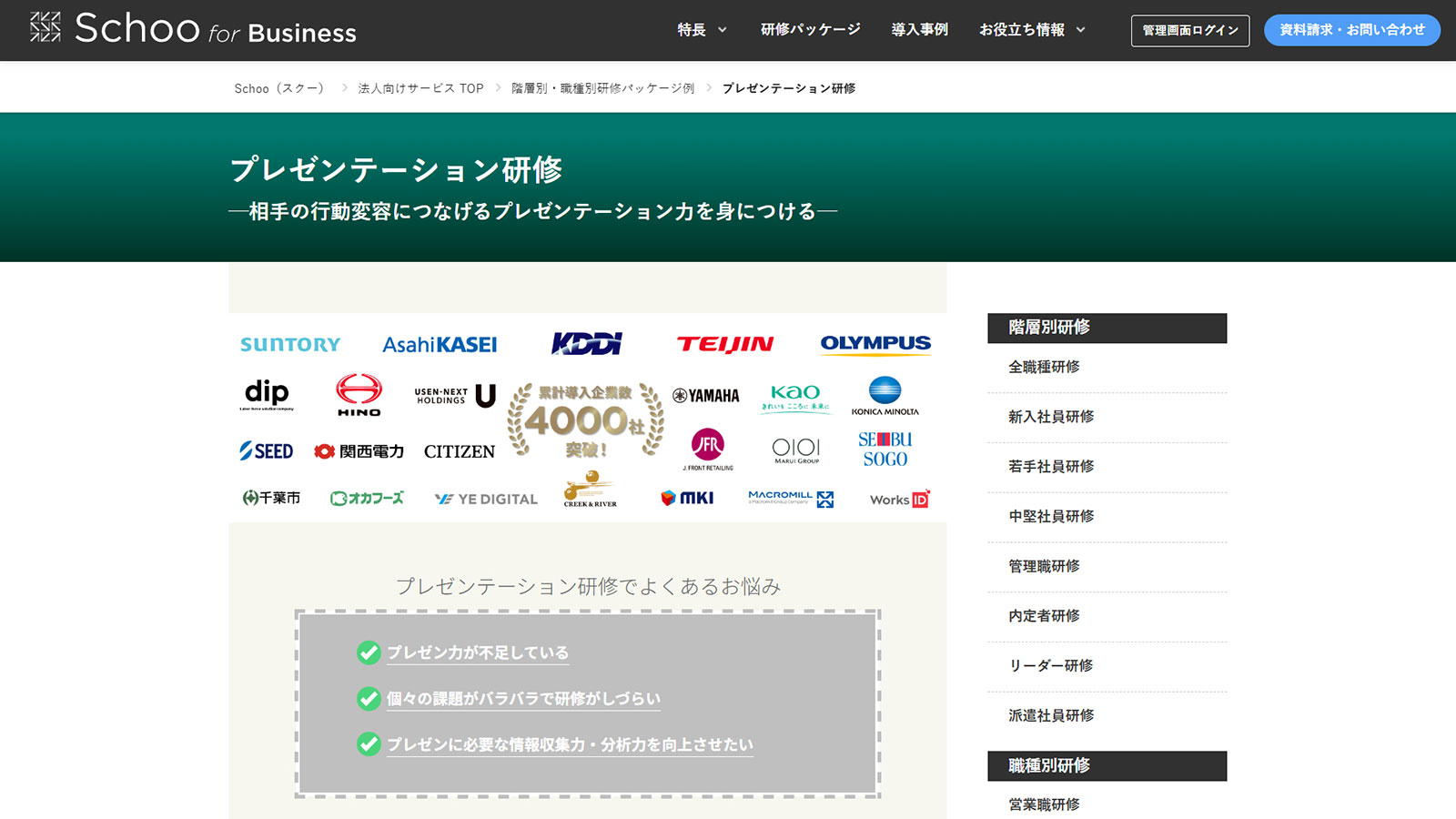Click the 管理画面ログイン button

pos(1190,31)
